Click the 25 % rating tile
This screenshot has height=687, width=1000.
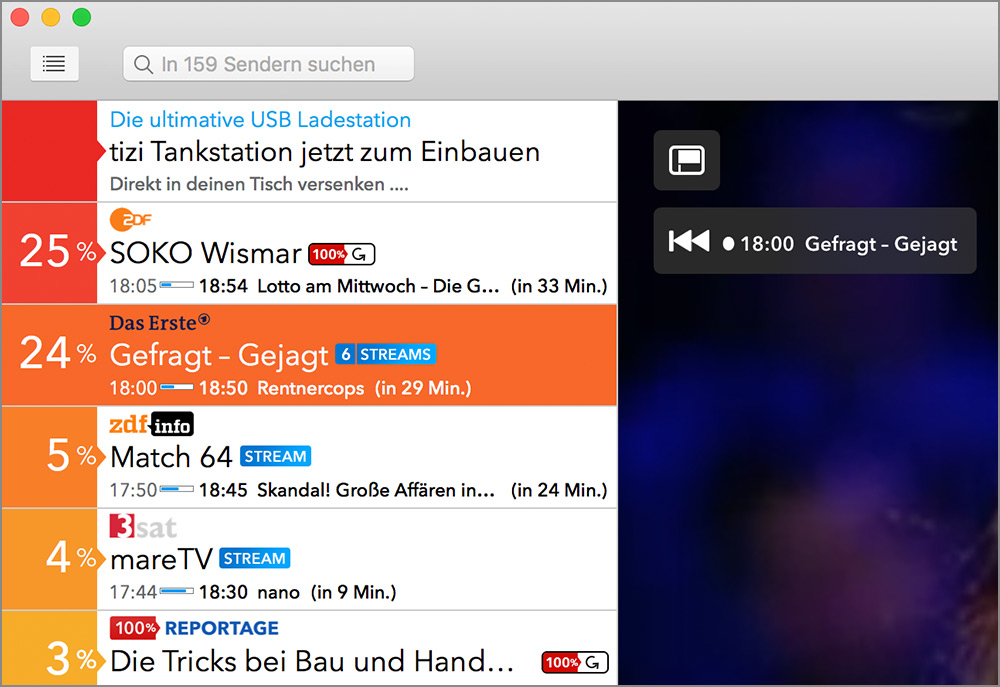click(50, 253)
